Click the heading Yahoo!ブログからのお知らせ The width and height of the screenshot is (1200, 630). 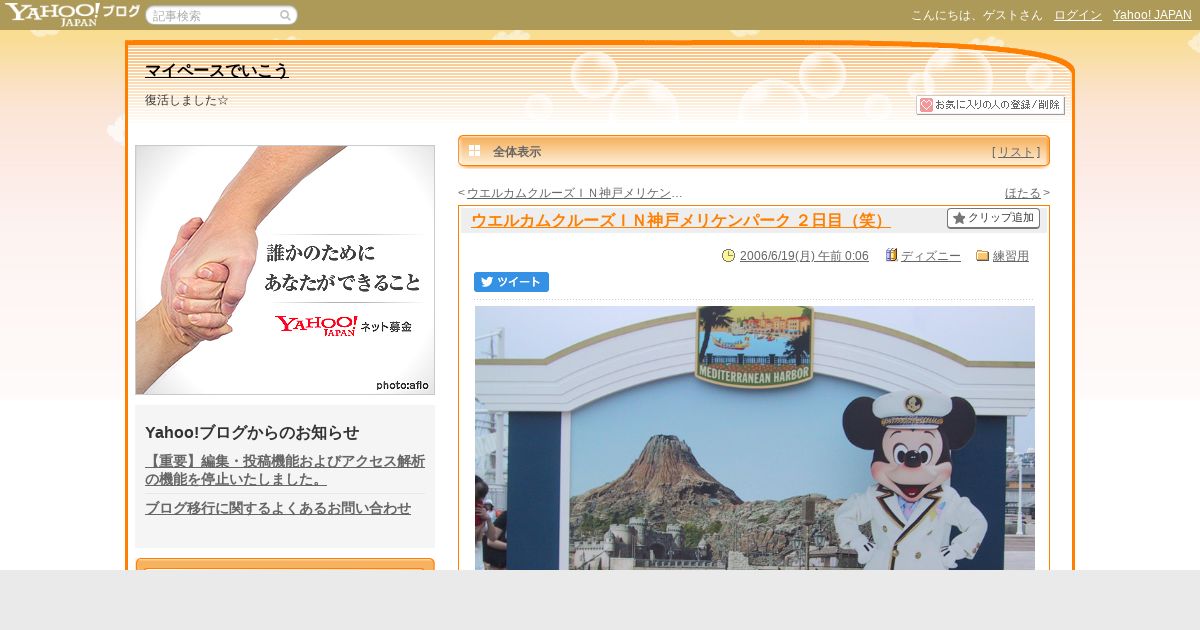point(252,432)
